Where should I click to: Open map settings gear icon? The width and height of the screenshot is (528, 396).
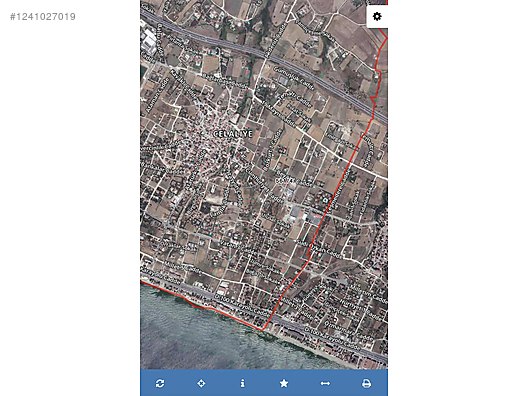[377, 16]
